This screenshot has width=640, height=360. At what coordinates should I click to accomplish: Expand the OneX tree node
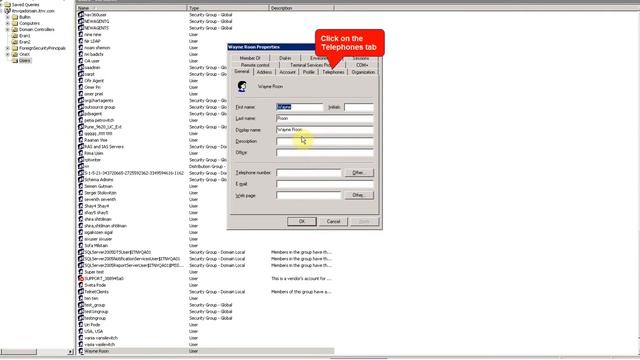tap(7, 54)
